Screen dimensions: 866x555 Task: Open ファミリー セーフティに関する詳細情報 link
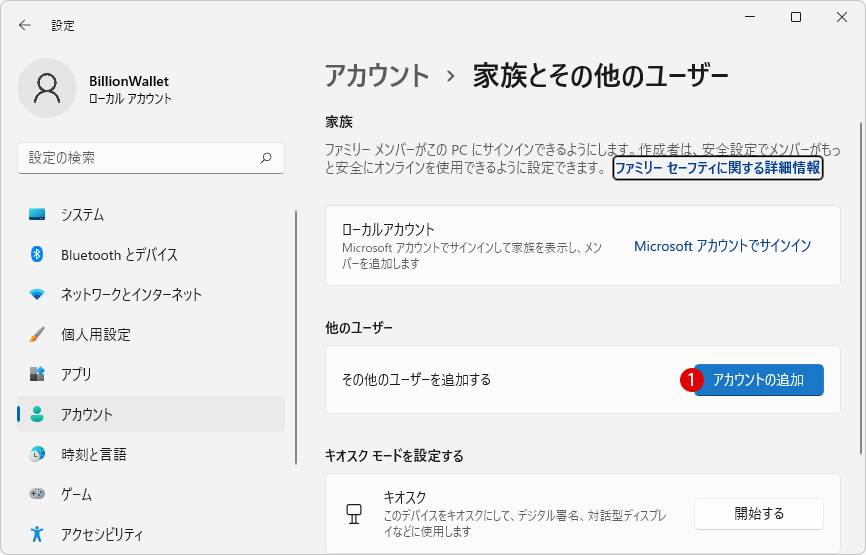click(x=717, y=168)
